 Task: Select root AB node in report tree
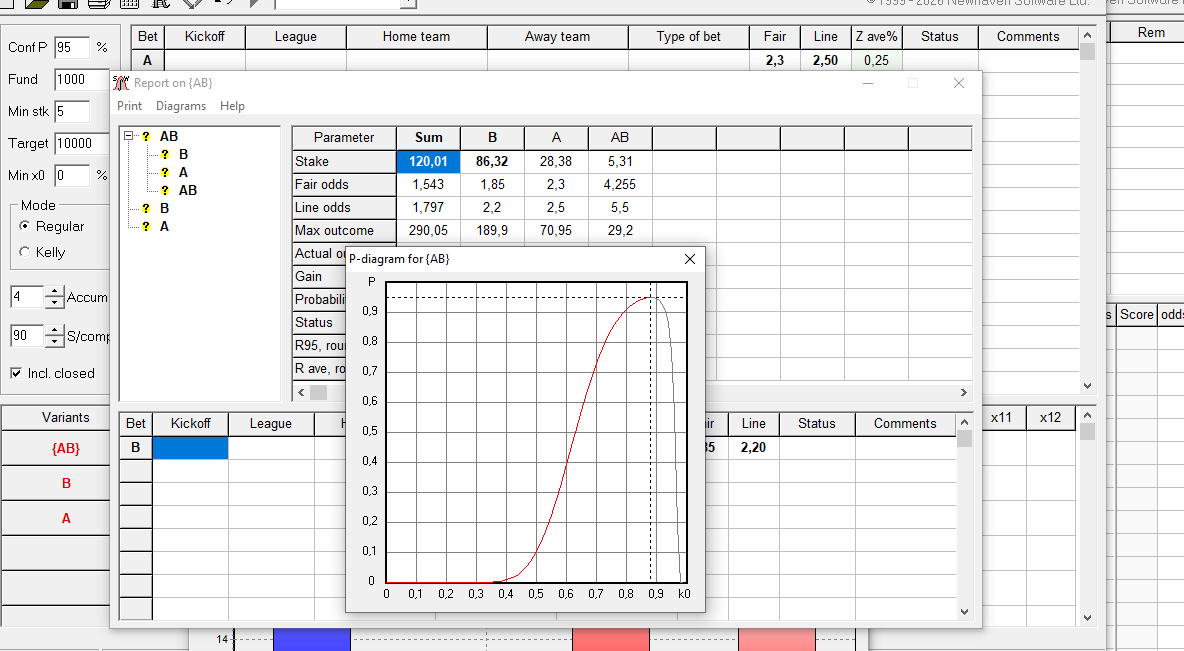point(168,136)
